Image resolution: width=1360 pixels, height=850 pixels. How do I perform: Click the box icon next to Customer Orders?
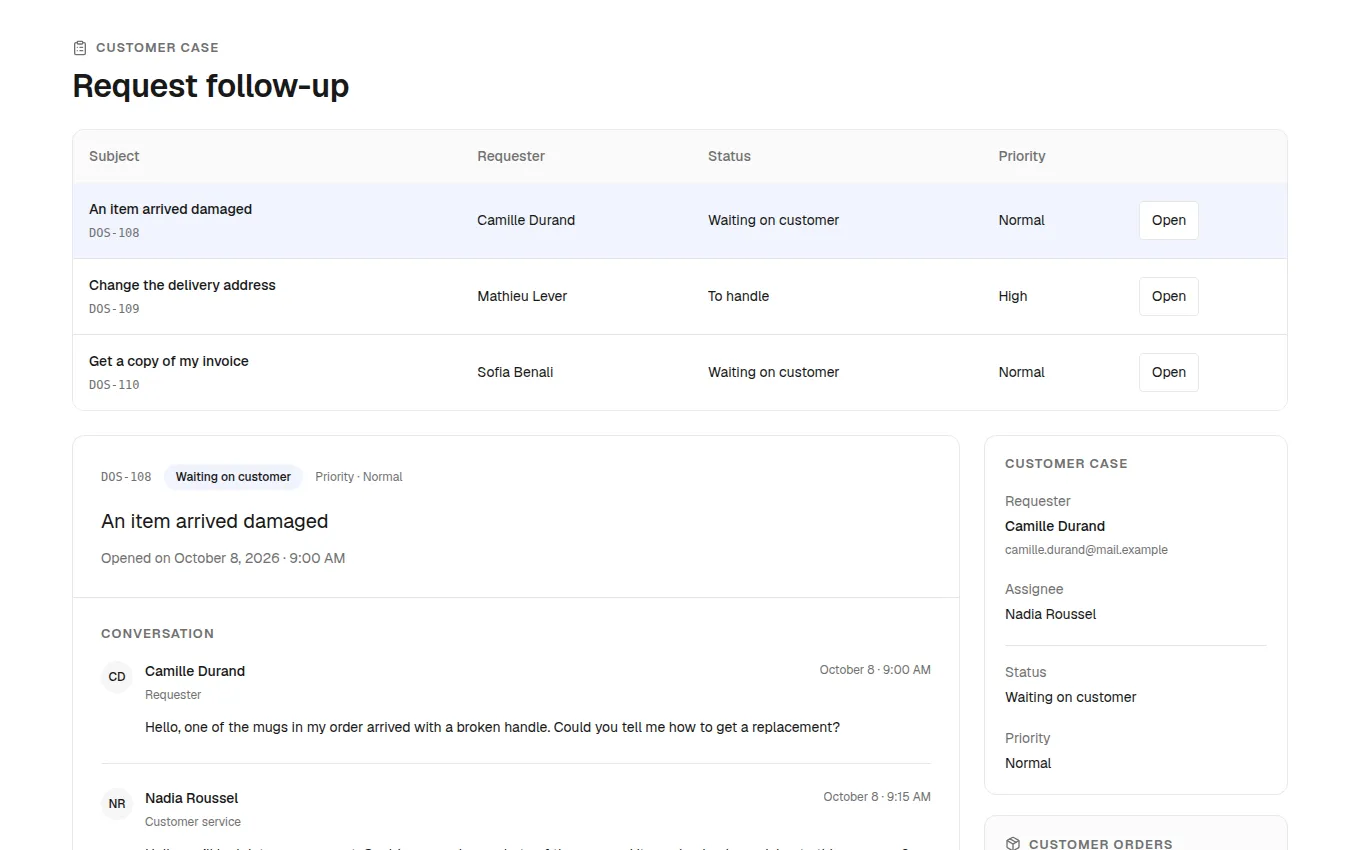pyautogui.click(x=1013, y=844)
